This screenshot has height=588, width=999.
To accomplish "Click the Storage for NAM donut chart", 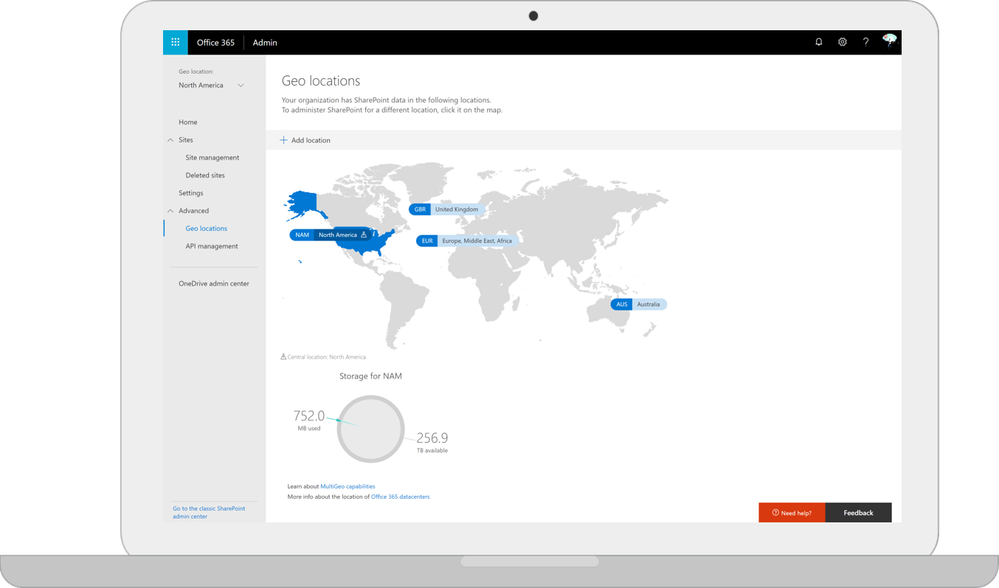I will coord(370,429).
